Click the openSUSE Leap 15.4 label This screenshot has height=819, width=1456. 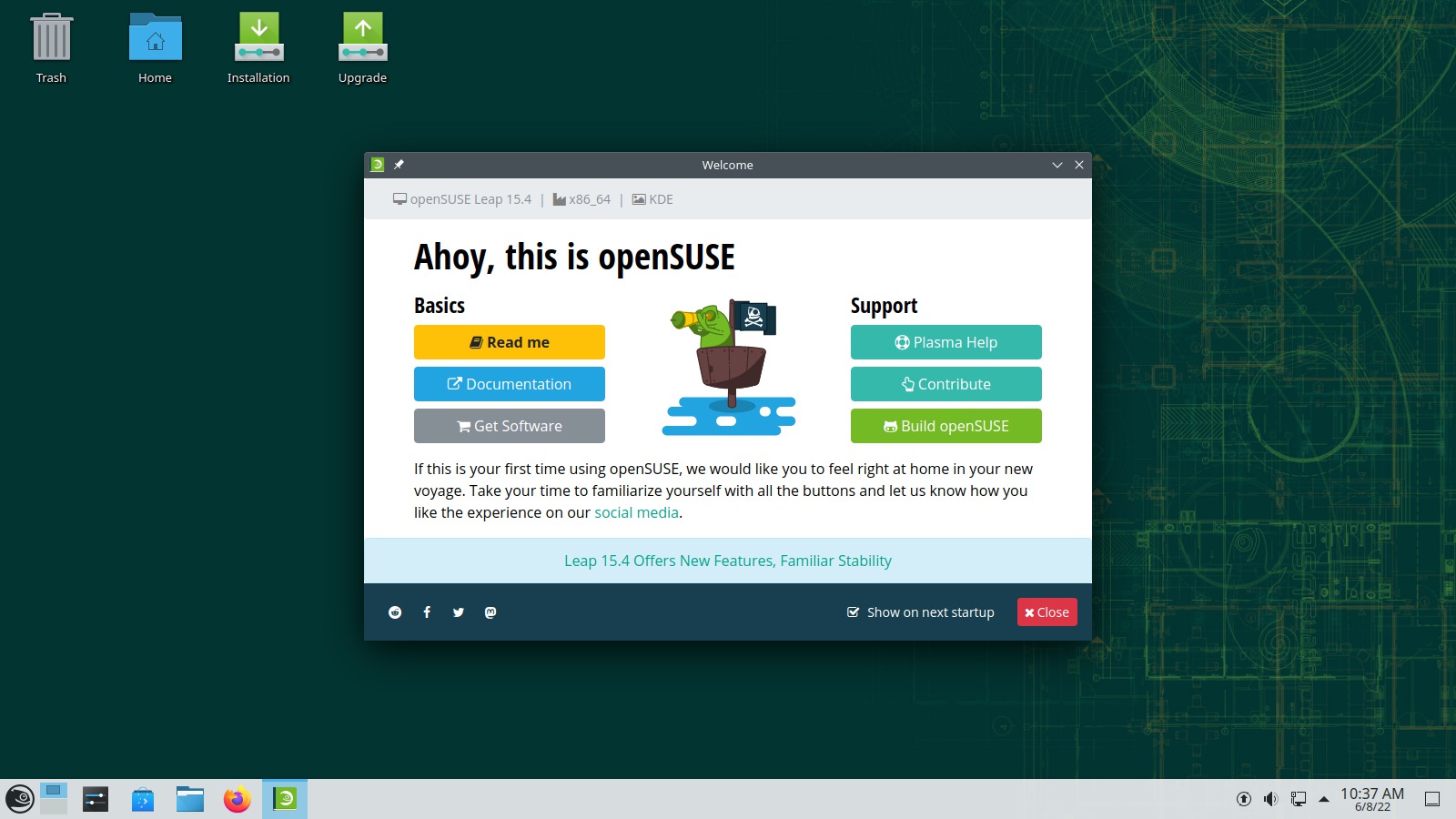pos(462,199)
